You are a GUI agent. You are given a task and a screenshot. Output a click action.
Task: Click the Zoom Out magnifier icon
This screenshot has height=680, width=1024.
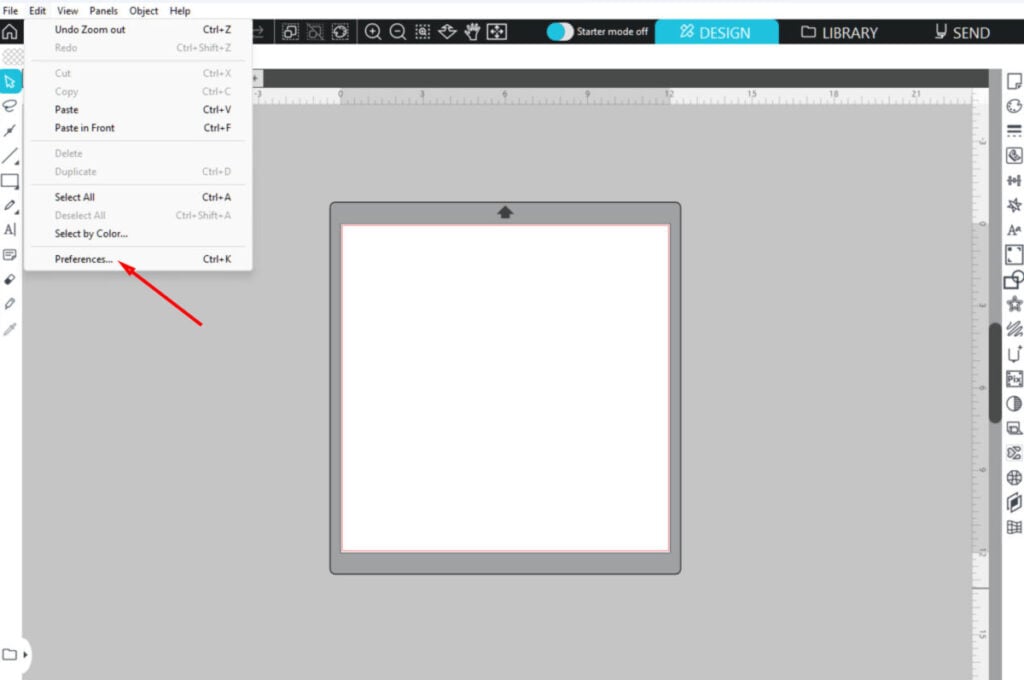(x=398, y=32)
